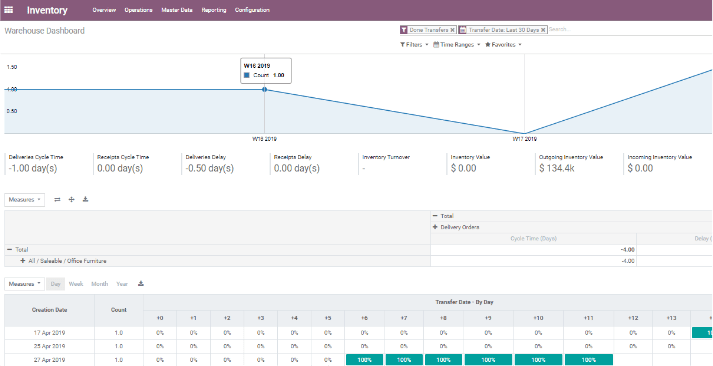Open the Filters dropdown

(x=414, y=45)
